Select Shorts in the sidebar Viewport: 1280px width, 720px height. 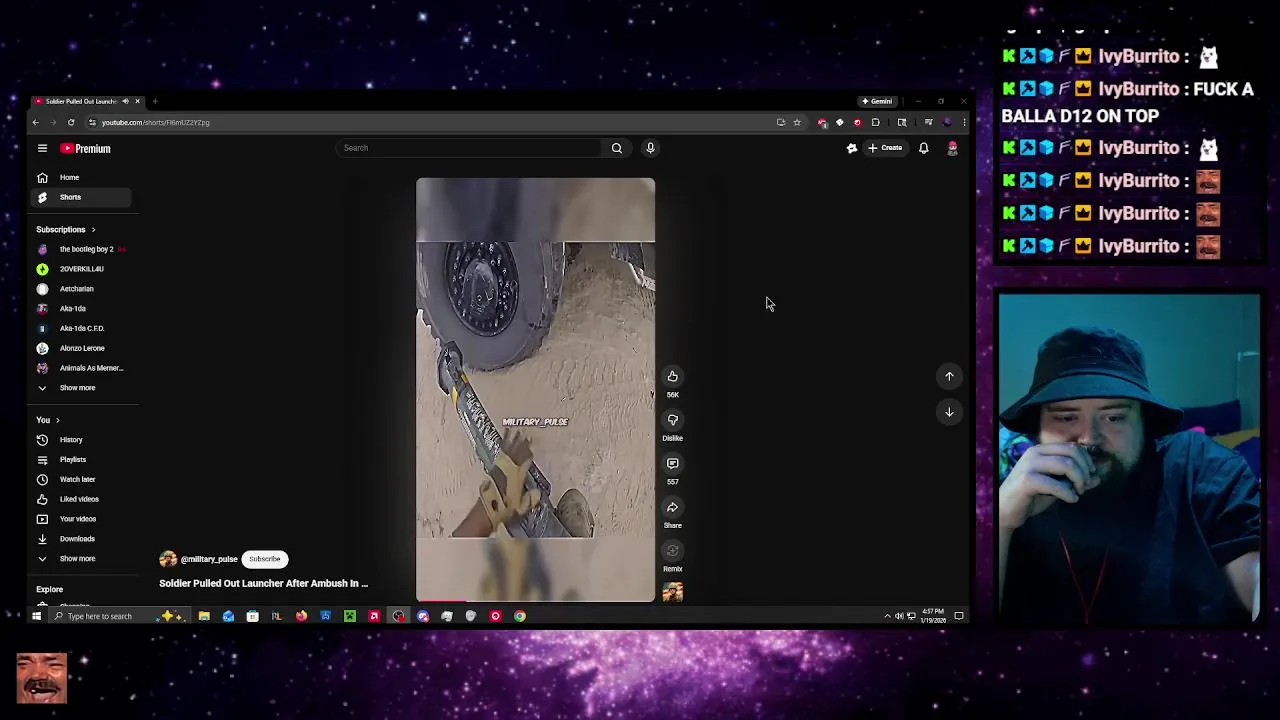pos(80,197)
